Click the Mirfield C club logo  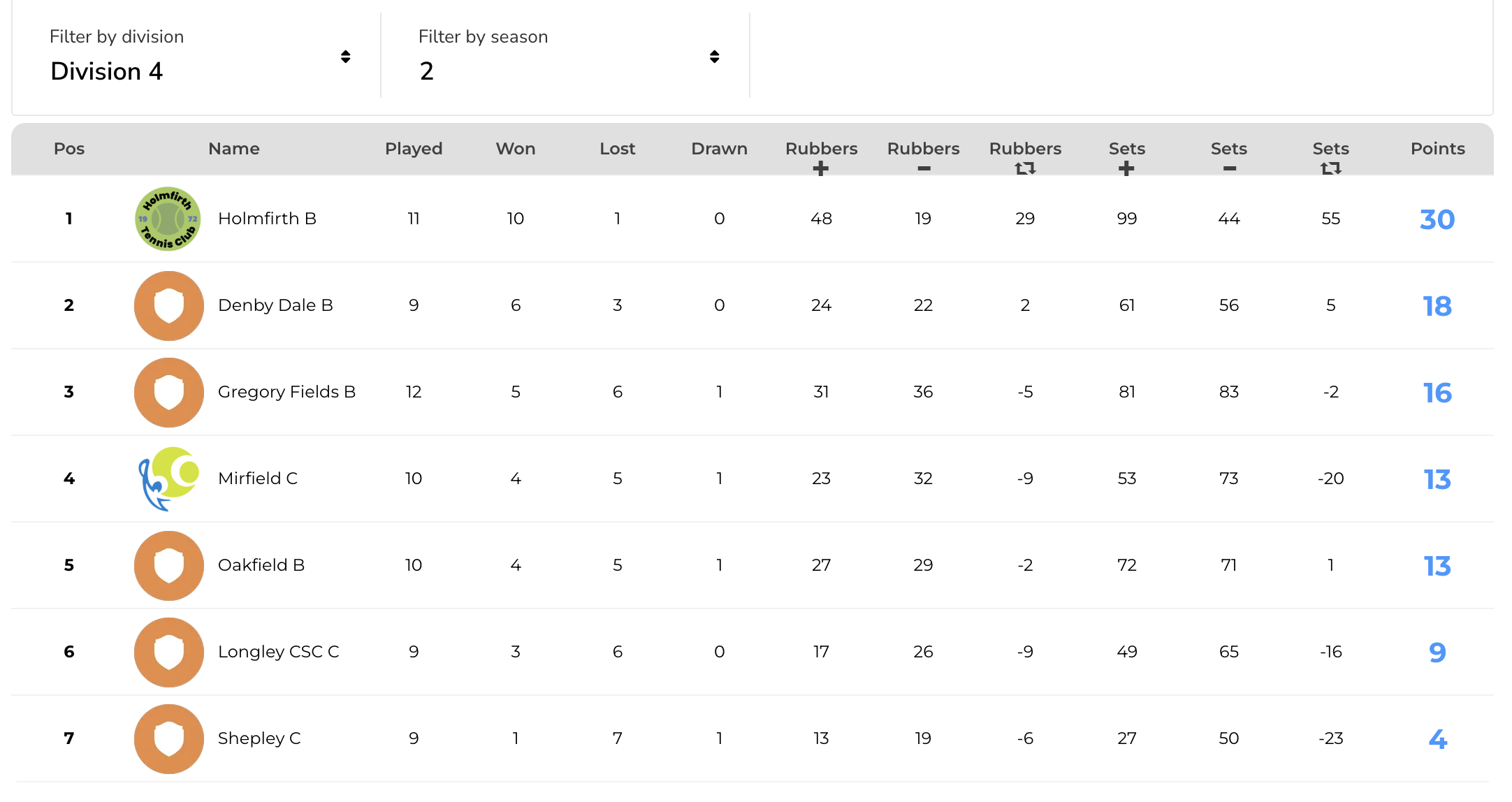pyautogui.click(x=168, y=479)
